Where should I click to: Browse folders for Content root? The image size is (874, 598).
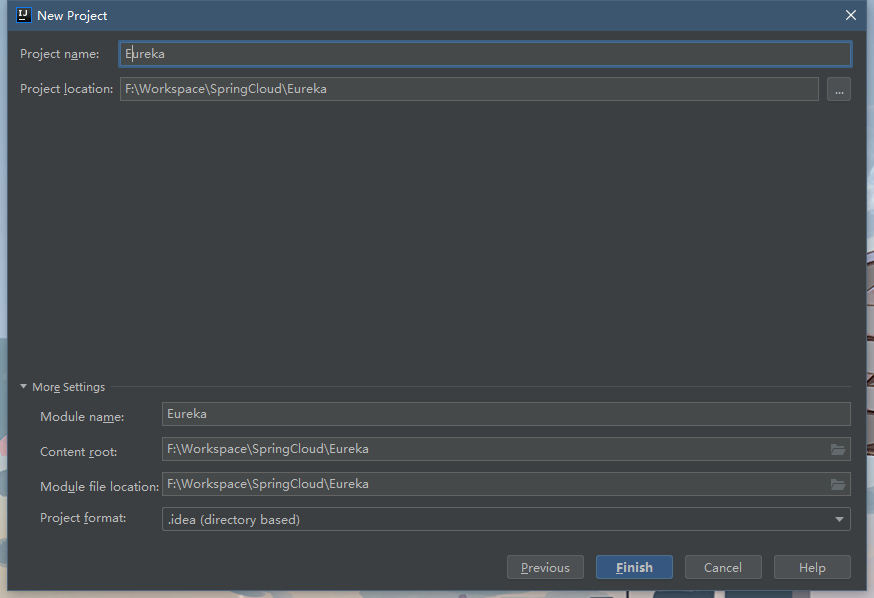(x=838, y=450)
